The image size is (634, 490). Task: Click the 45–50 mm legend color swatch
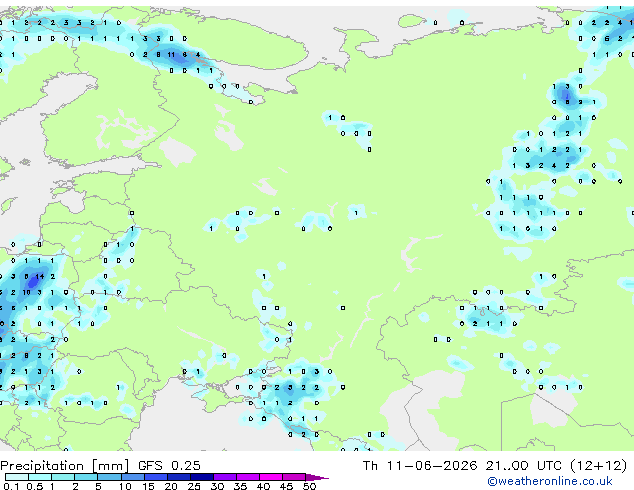click(294, 477)
